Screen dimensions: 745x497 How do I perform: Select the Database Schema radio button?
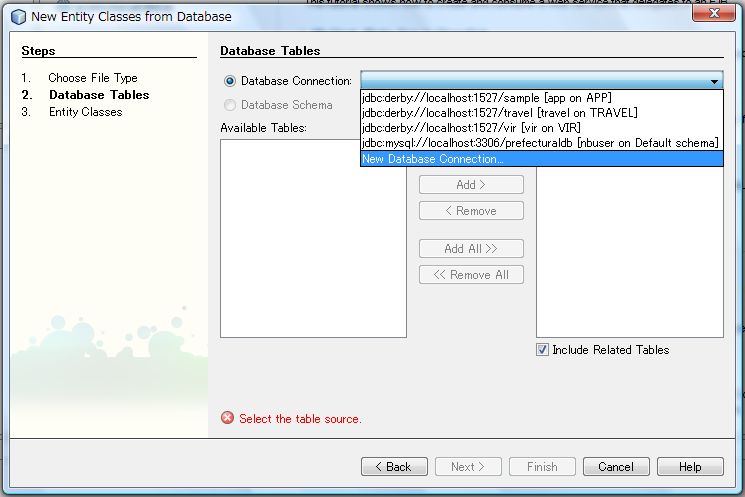(x=230, y=105)
